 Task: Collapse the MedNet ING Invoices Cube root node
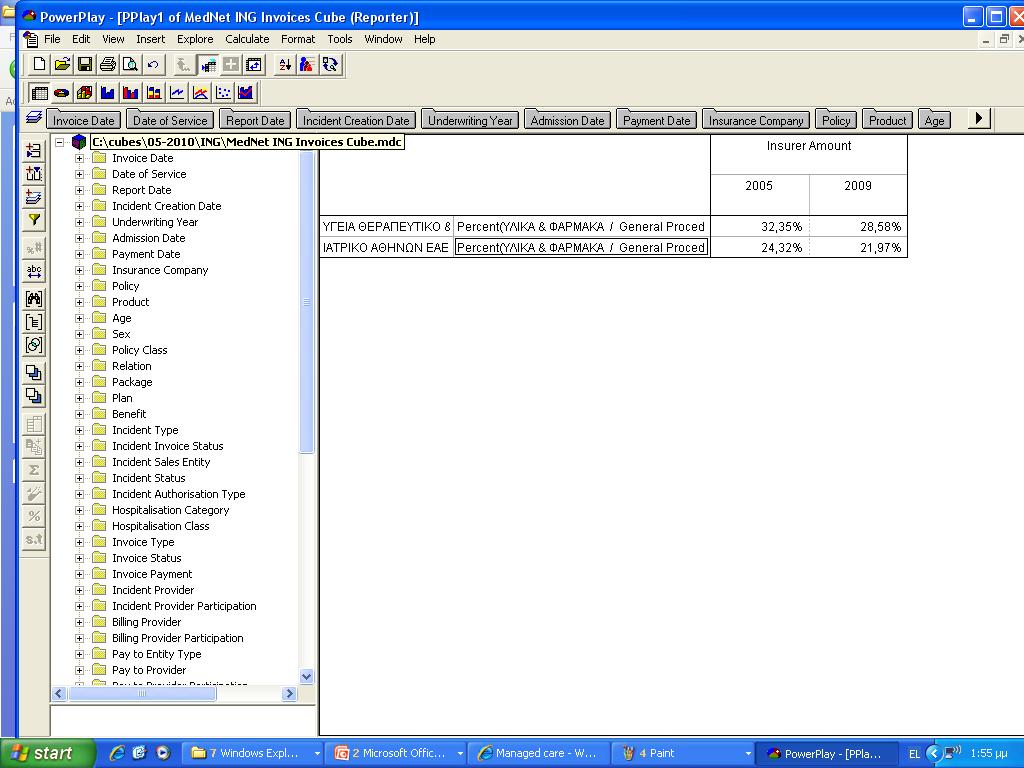[x=59, y=142]
